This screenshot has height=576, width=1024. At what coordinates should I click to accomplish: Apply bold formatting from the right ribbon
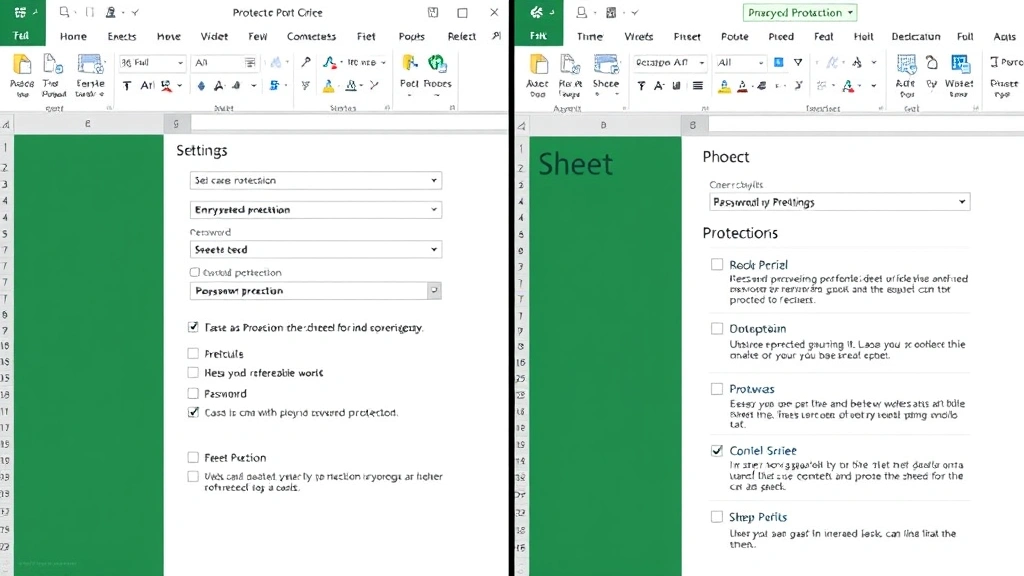pos(642,85)
